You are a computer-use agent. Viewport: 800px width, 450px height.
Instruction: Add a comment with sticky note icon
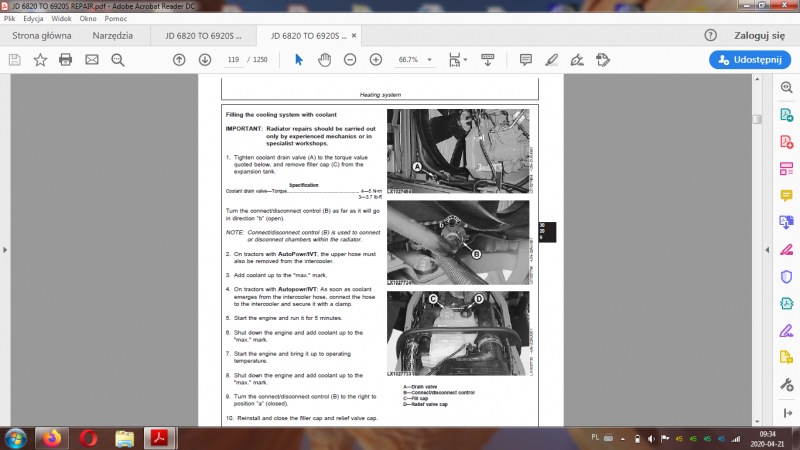525,60
